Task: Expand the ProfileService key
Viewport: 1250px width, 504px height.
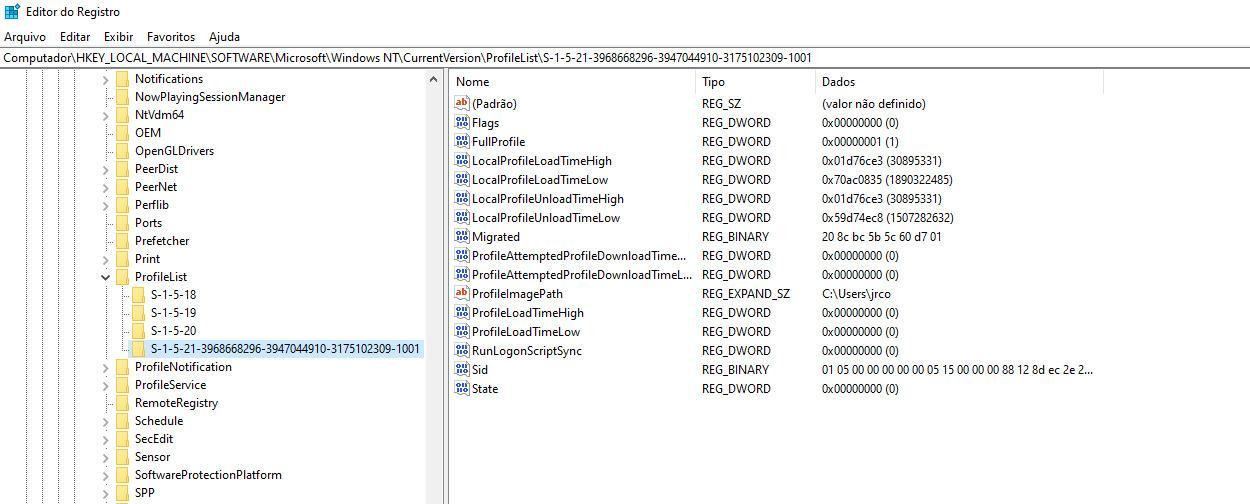Action: pos(106,385)
